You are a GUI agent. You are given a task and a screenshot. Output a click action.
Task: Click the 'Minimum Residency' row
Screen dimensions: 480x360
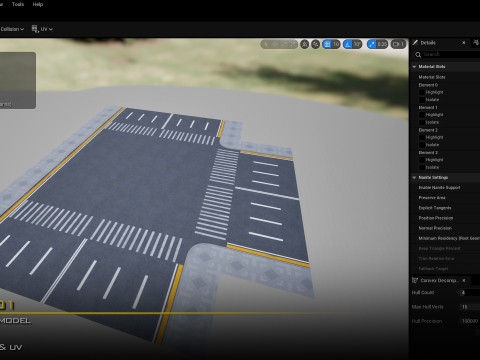[x=445, y=238]
